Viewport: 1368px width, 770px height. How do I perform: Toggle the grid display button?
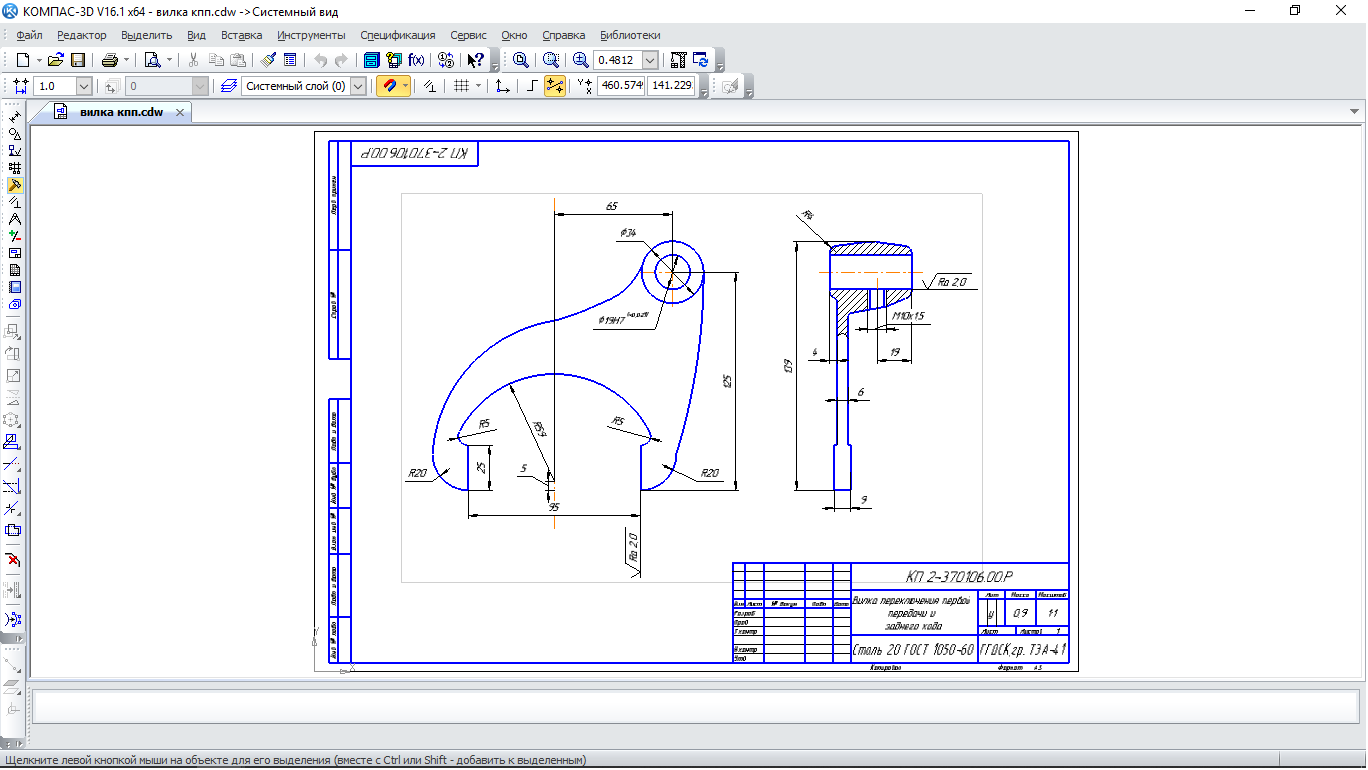(461, 86)
